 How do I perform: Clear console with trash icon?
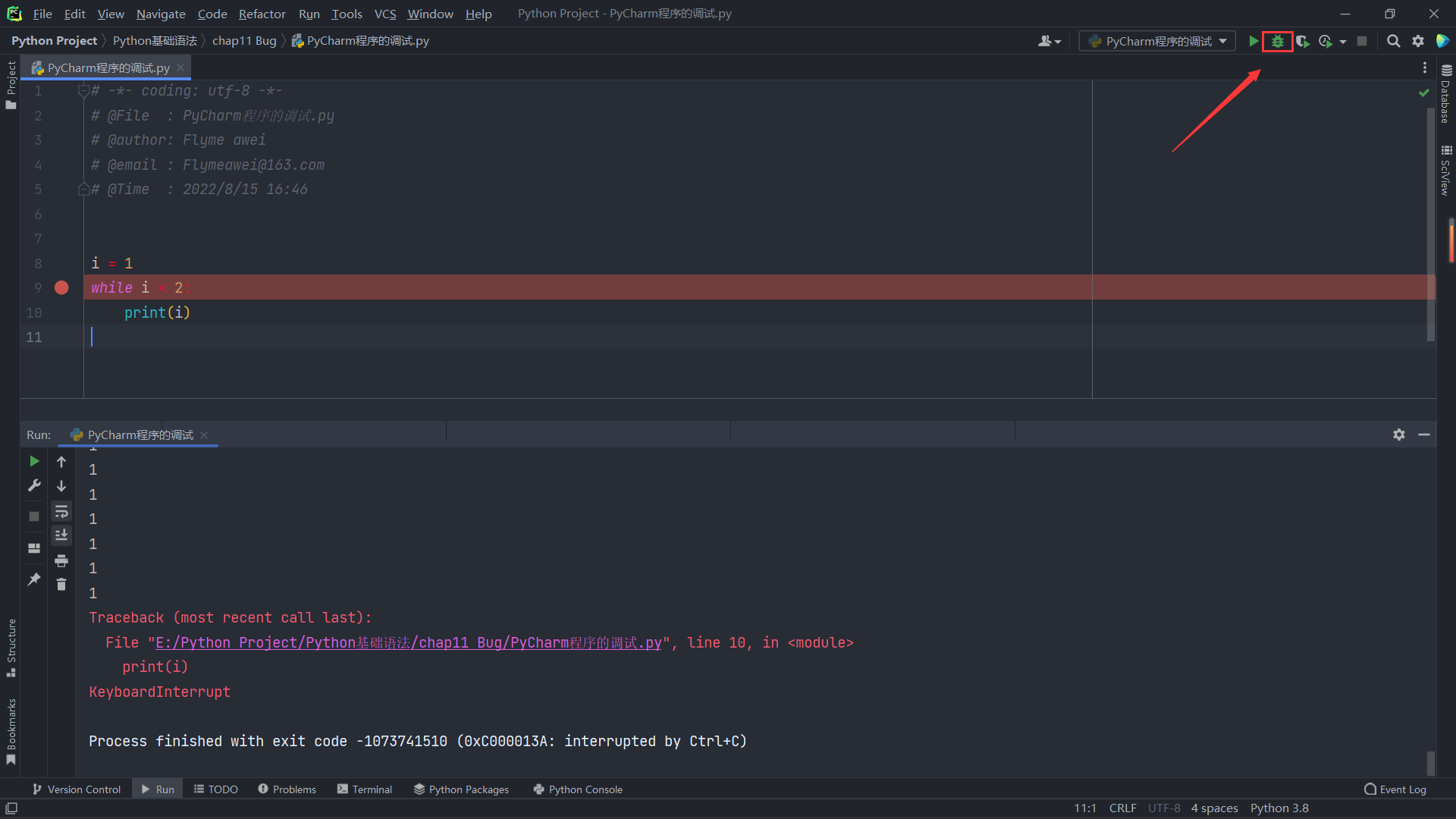(x=61, y=585)
